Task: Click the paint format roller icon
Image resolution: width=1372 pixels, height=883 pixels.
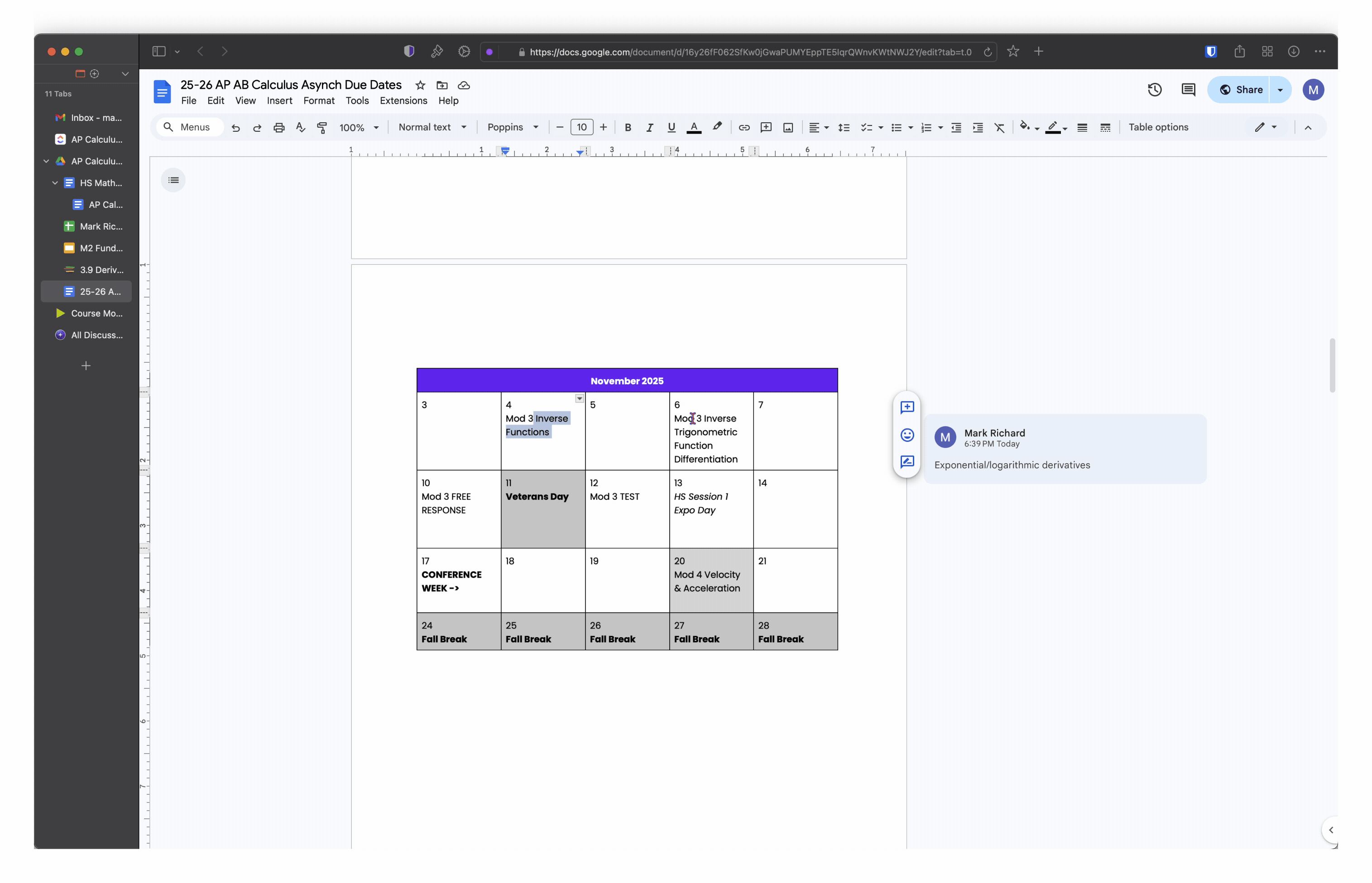Action: (x=322, y=127)
